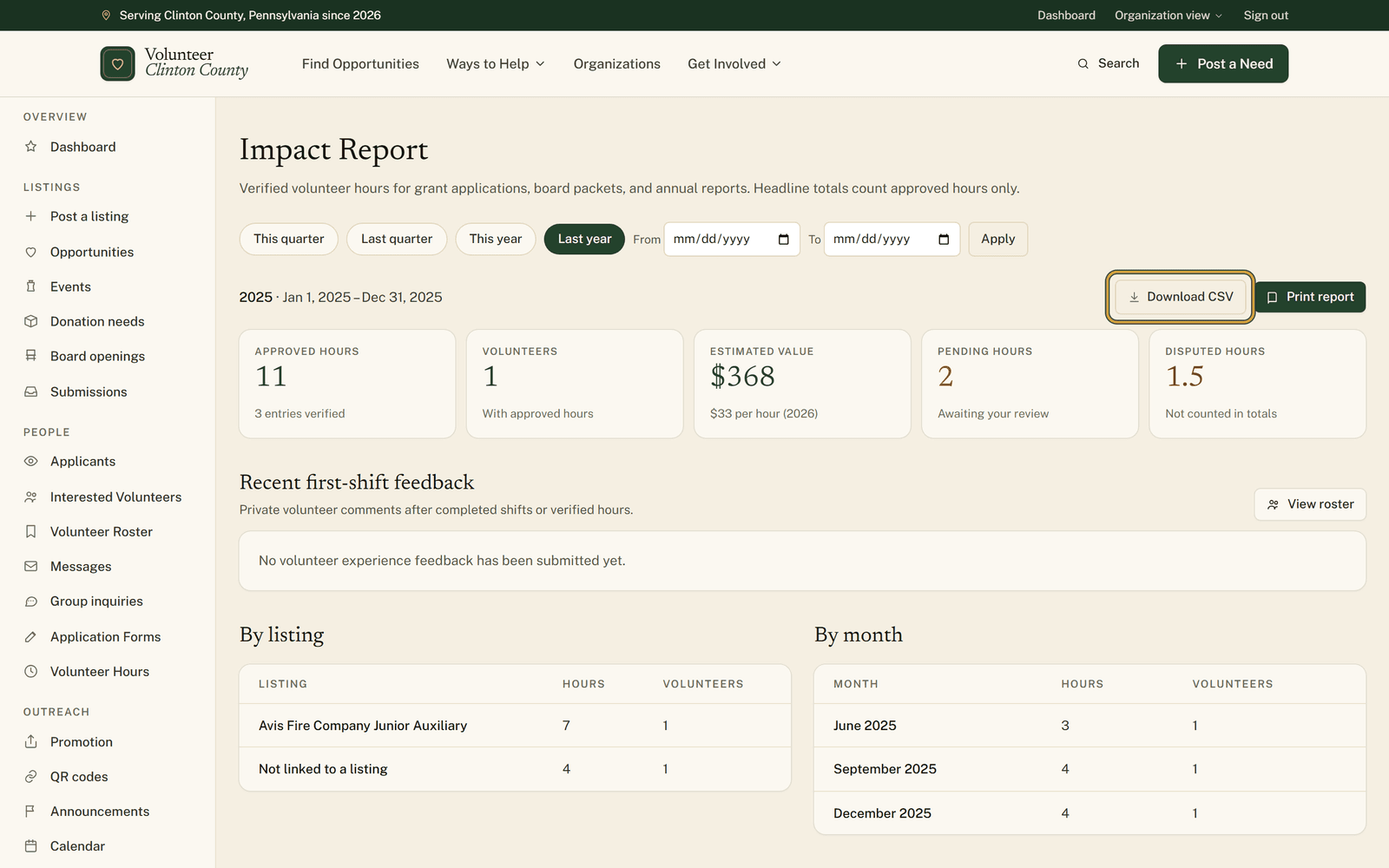Click the calendar icon beside Calendar
This screenshot has height=868, width=1389.
pyautogui.click(x=31, y=845)
